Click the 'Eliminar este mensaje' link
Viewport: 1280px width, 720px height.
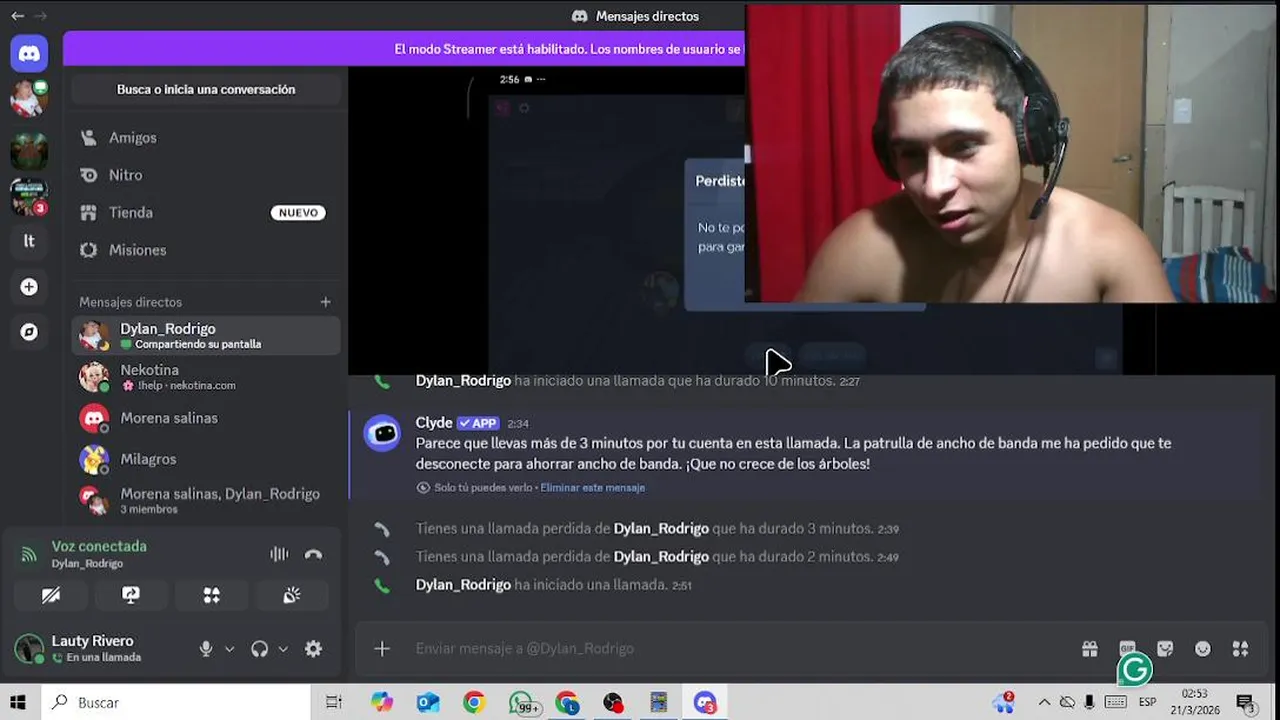click(x=592, y=488)
